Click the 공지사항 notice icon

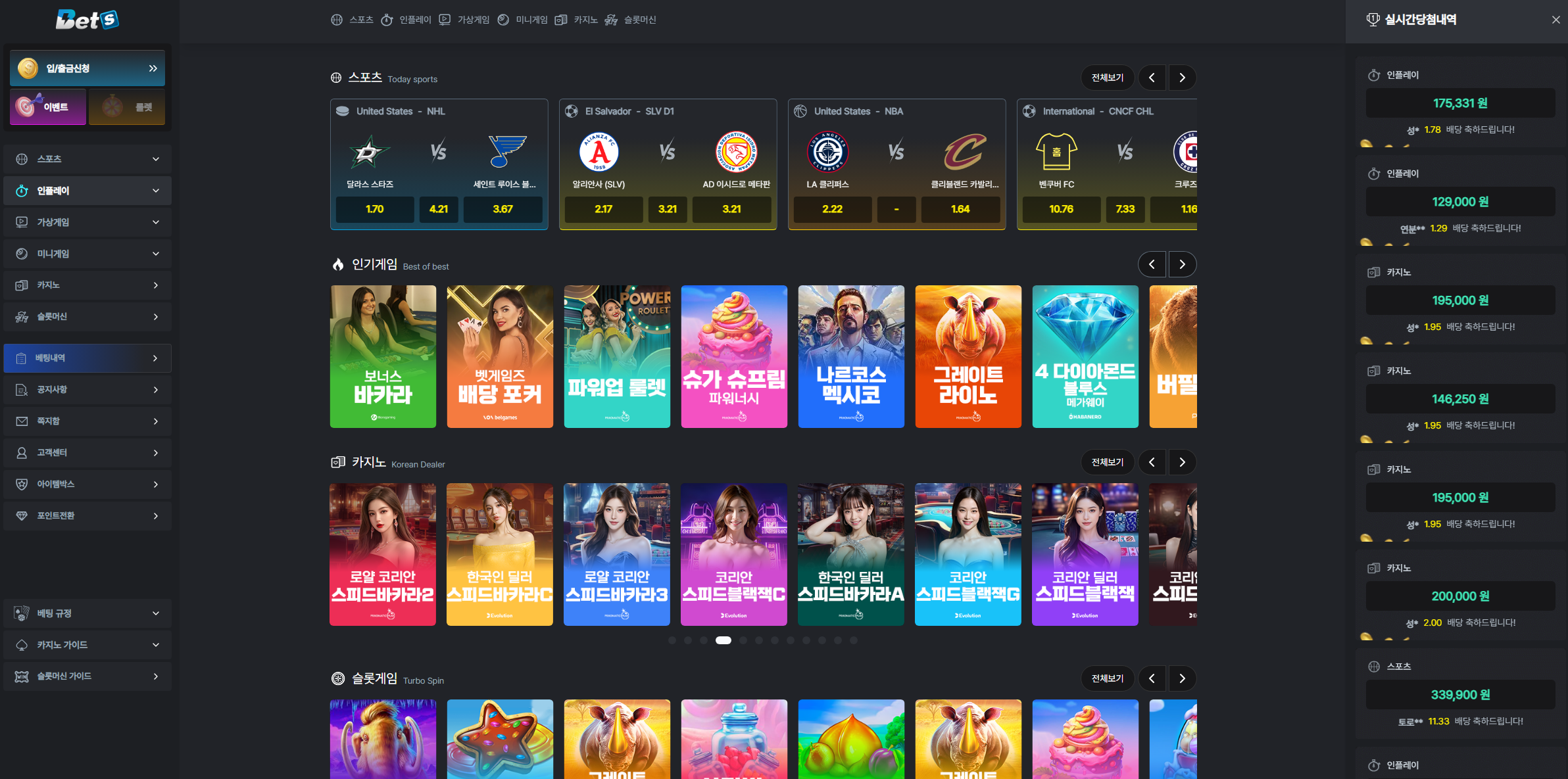click(x=22, y=389)
